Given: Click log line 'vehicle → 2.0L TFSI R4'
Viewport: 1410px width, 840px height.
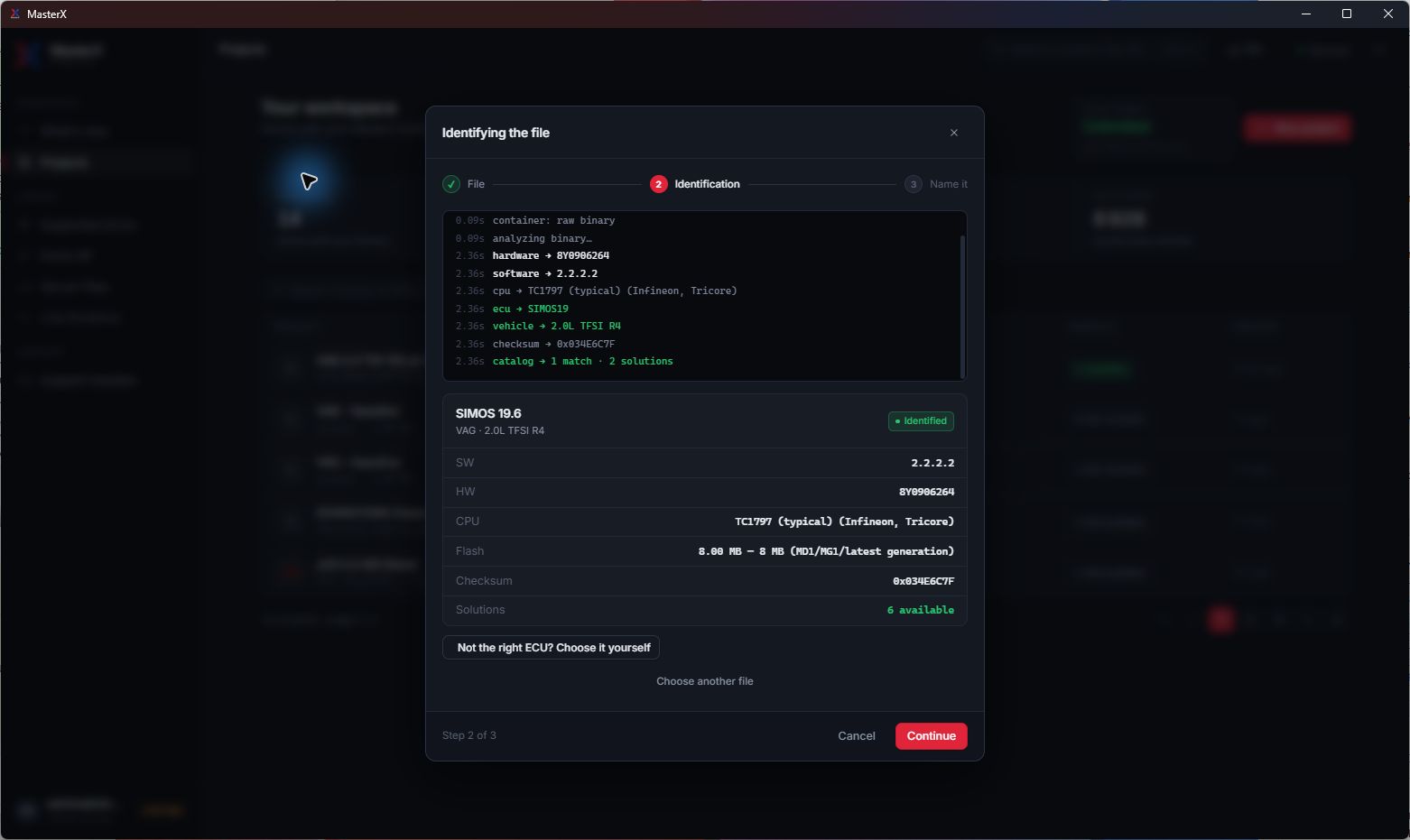Looking at the screenshot, I should pyautogui.click(x=557, y=326).
